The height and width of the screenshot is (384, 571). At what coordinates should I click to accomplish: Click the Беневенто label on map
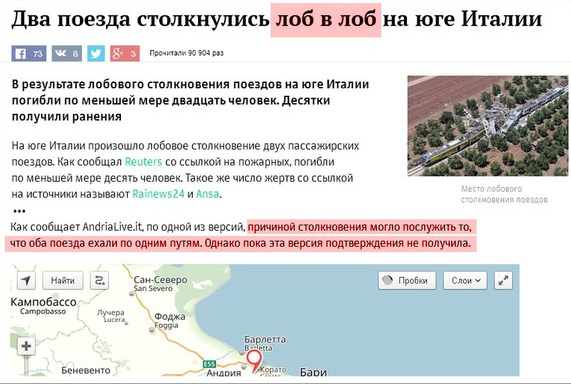pyautogui.click(x=86, y=371)
